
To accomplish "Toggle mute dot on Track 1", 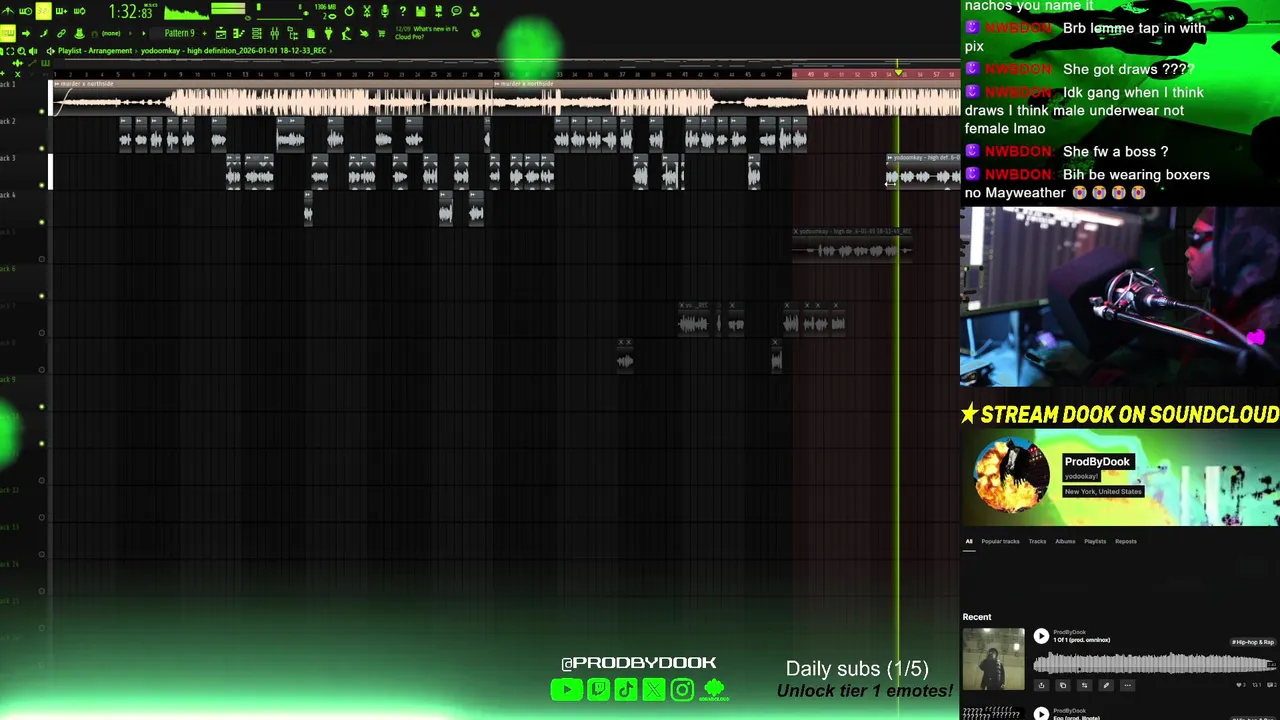I will (41, 111).
